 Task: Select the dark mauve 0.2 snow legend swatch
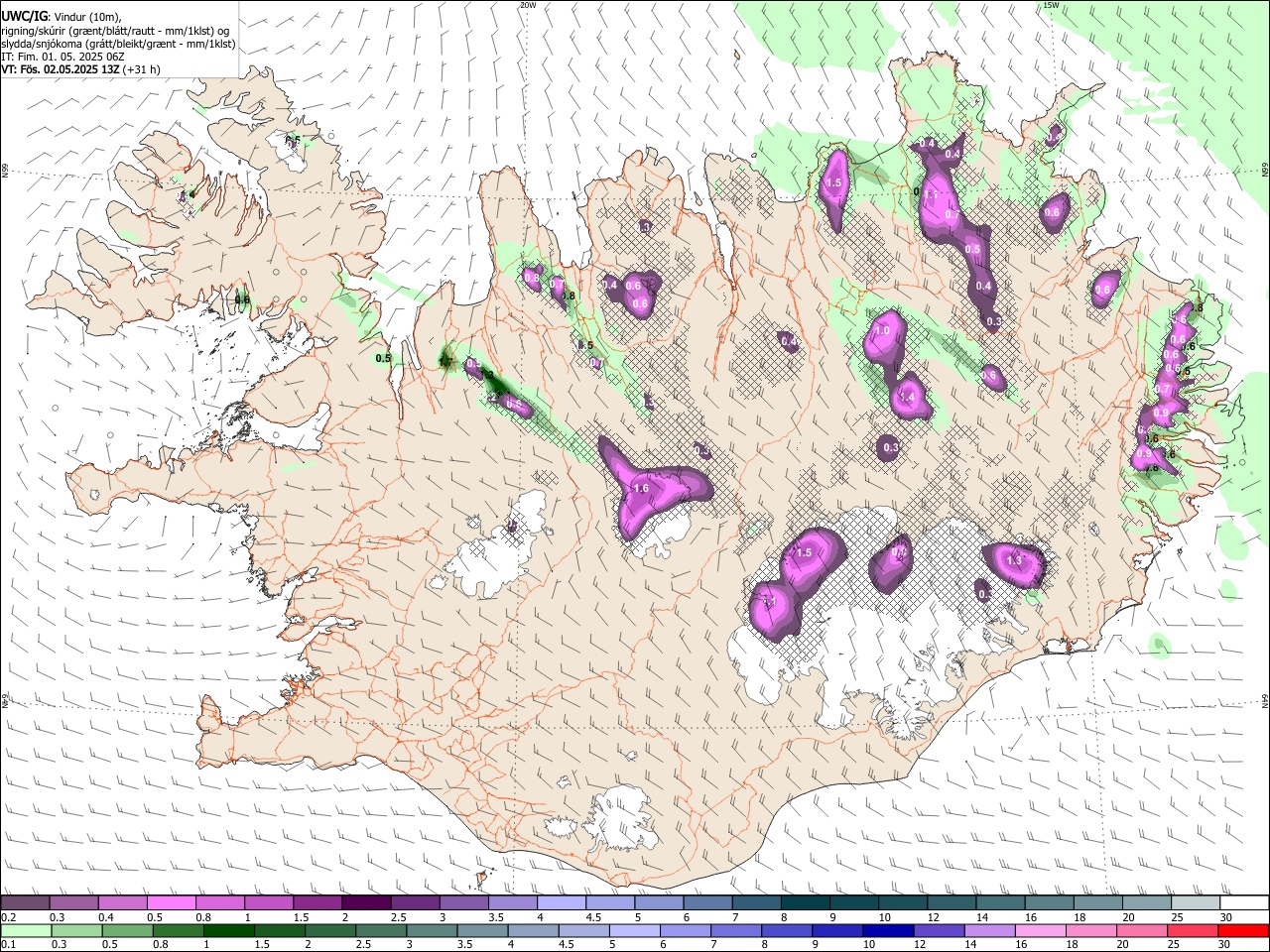(25, 903)
